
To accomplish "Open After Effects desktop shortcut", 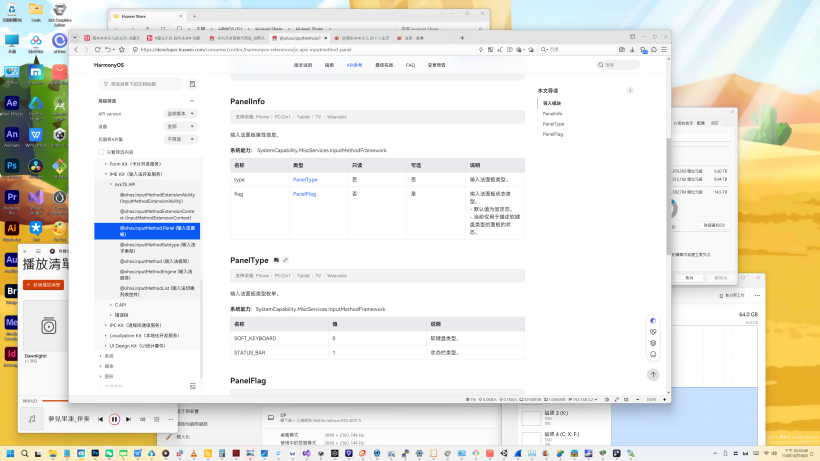I will (12, 104).
